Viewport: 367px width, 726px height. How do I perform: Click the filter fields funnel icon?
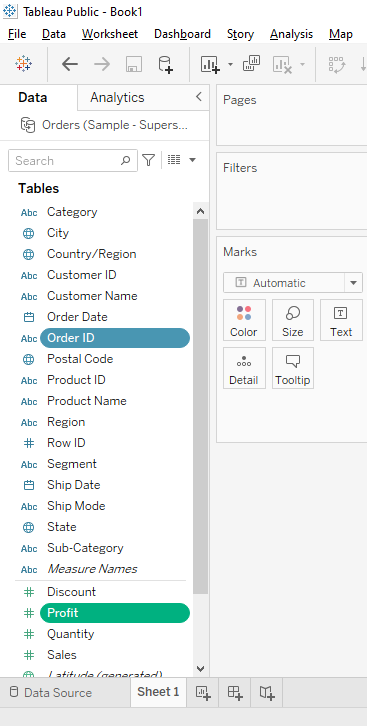pyautogui.click(x=148, y=161)
